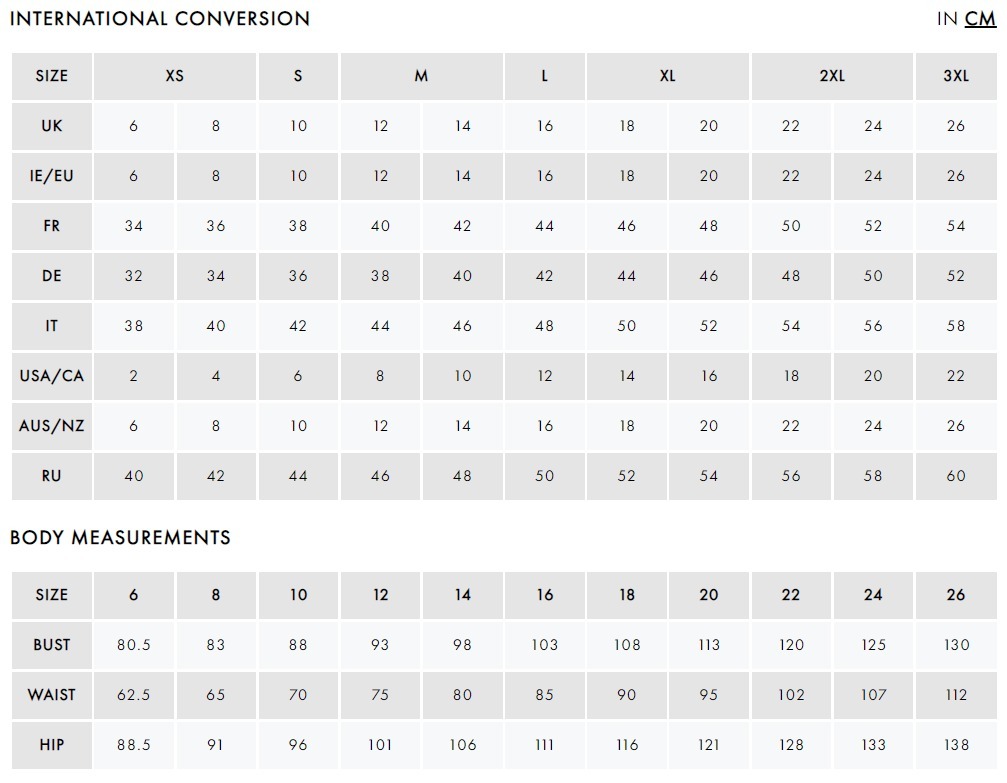The height and width of the screenshot is (783, 1007).
Task: Select hip measurement 138
Action: [956, 745]
